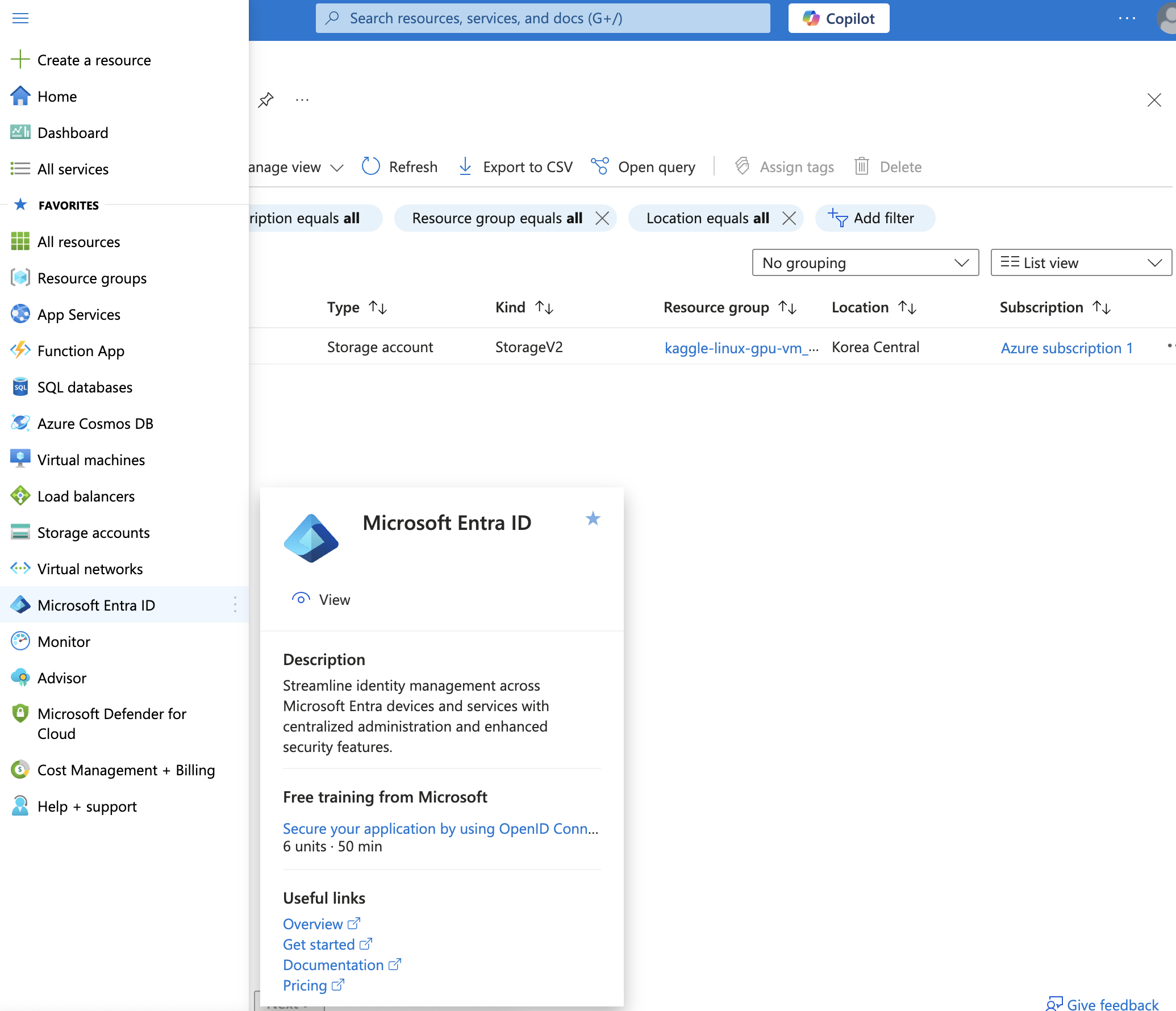Image resolution: width=1176 pixels, height=1011 pixels.
Task: Click the Azure Cosmos DB icon
Action: [20, 423]
